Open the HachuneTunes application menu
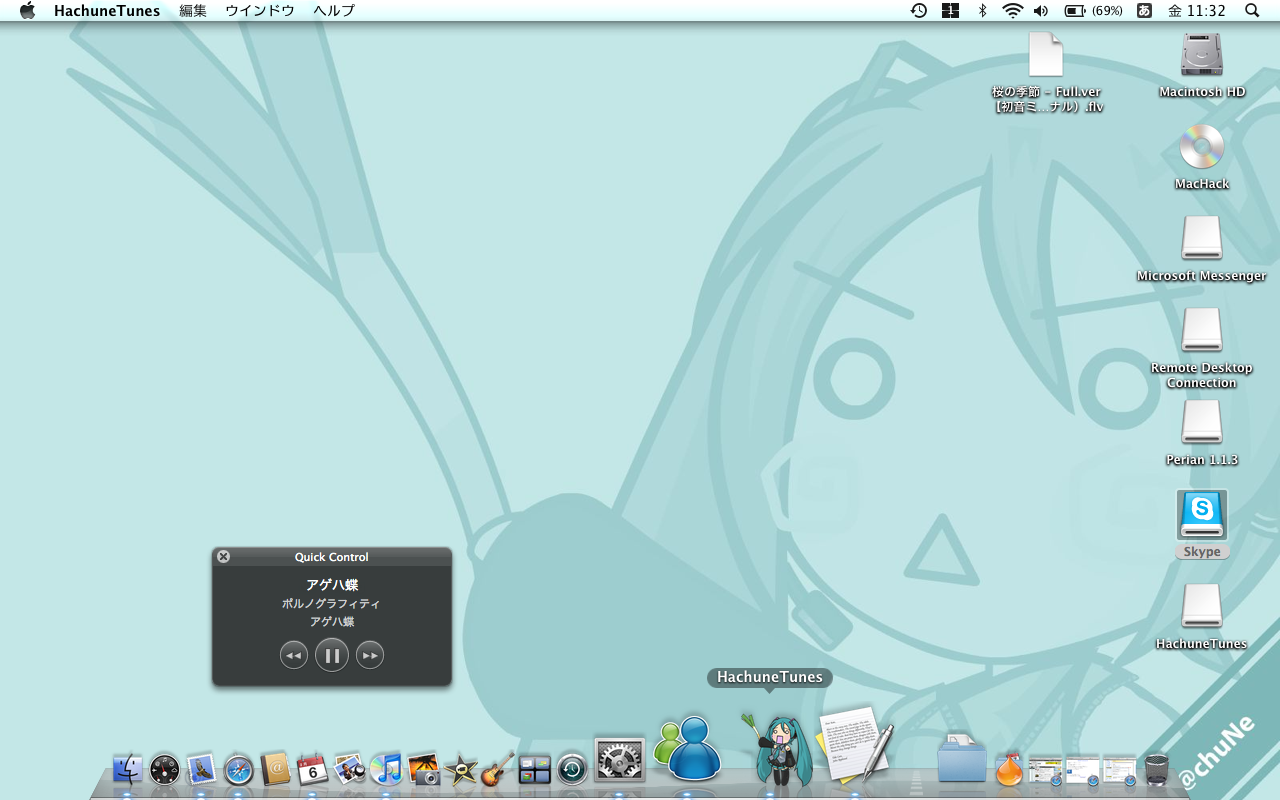The width and height of the screenshot is (1280, 800). pos(107,11)
